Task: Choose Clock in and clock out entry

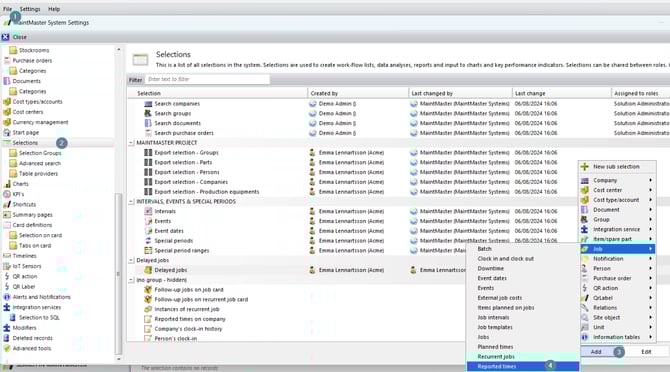Action: (x=523, y=259)
